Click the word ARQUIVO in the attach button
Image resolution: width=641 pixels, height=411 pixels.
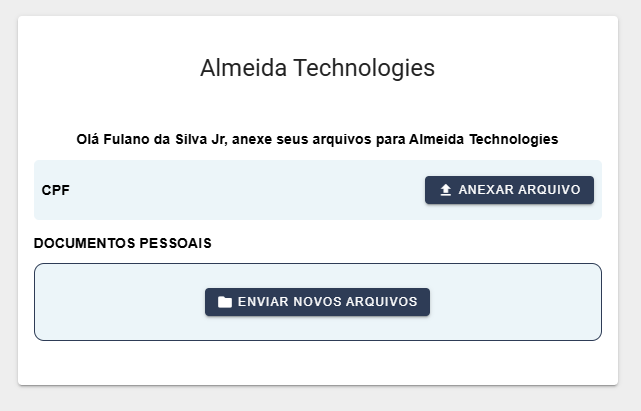548,190
